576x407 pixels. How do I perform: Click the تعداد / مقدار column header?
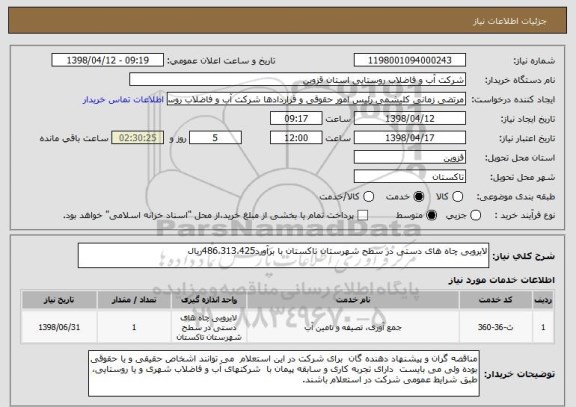point(134,300)
